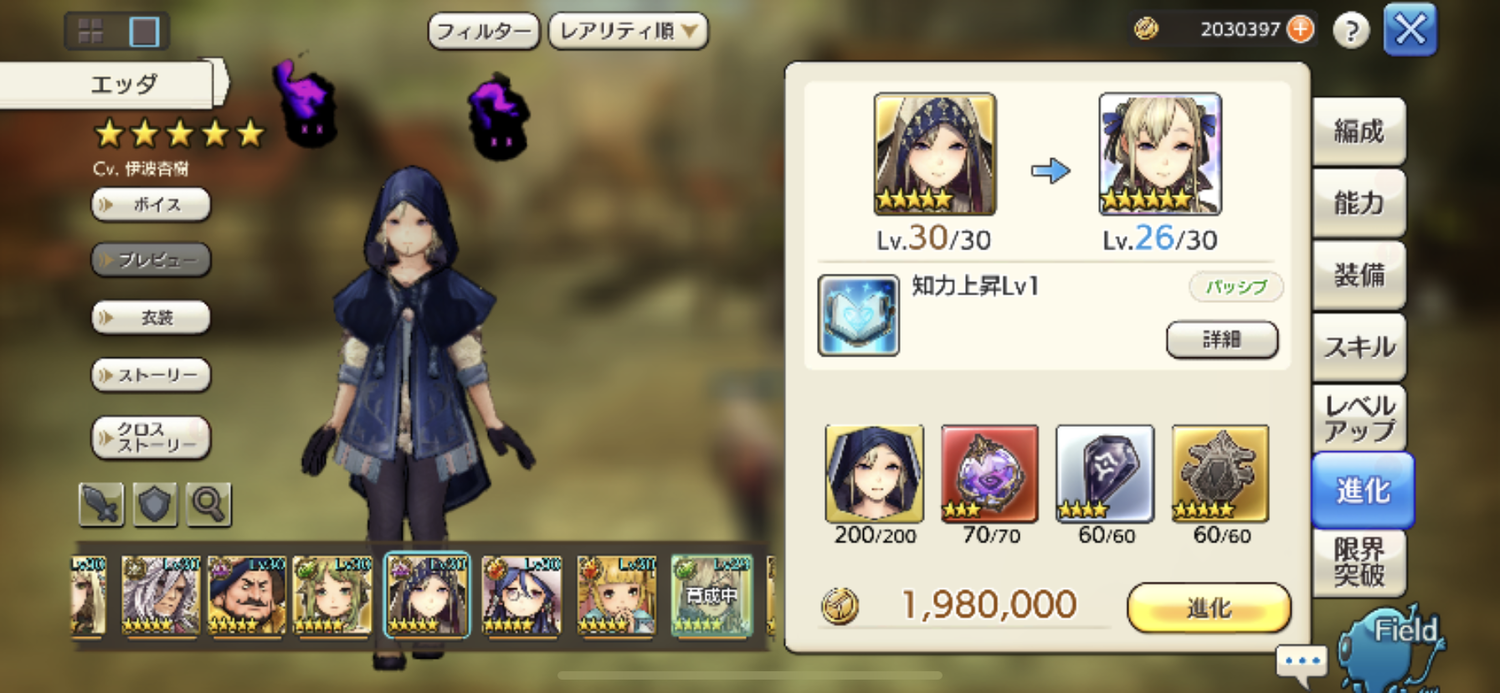Screen dimensions: 1500x693
Task: Switch to grid view toggle
Action: click(91, 31)
